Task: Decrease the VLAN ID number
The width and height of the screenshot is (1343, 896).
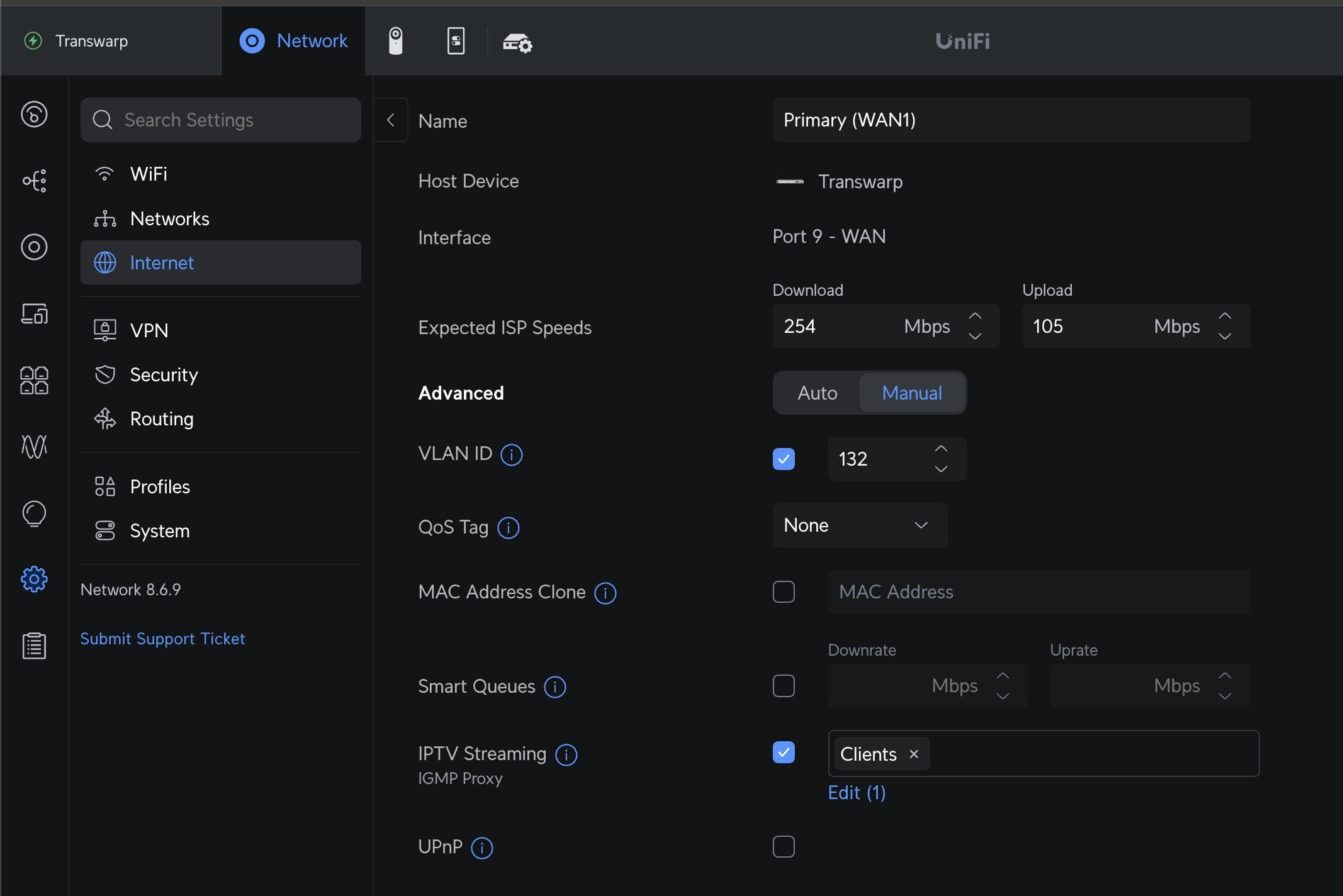Action: pos(941,469)
